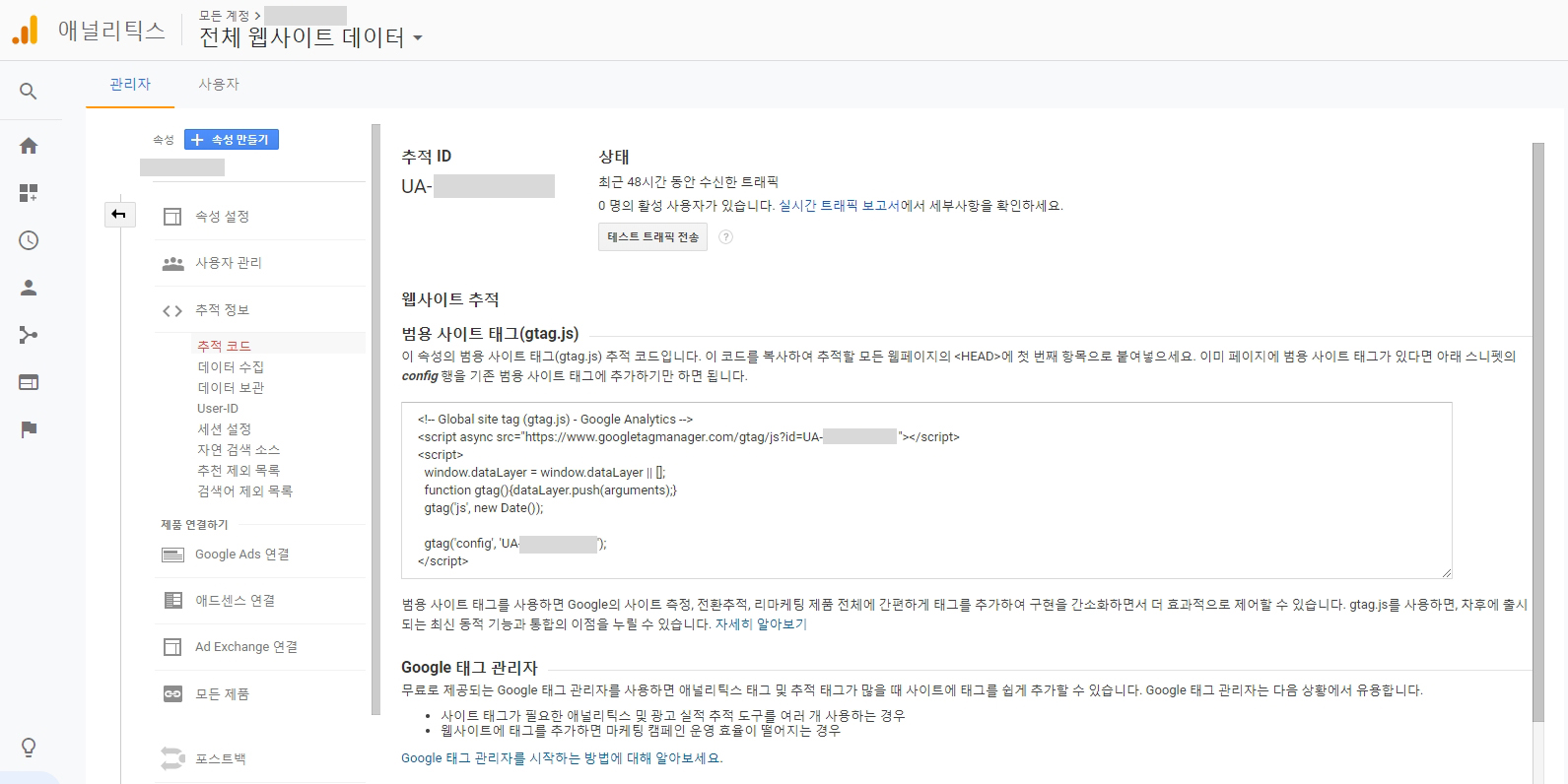Click the 추적 정보 code brackets icon
1568x784 pixels.
pos(172,310)
